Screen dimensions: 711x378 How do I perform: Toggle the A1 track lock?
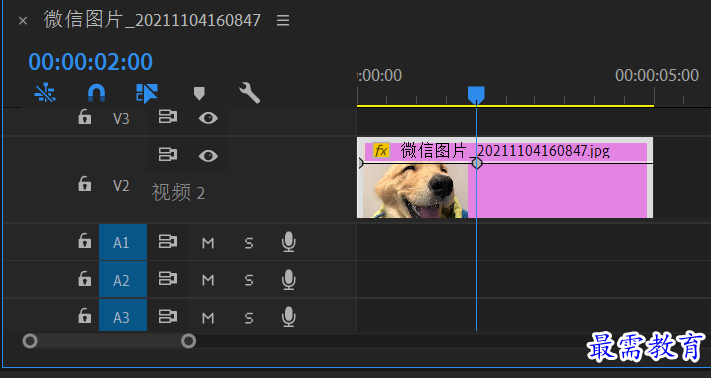pyautogui.click(x=85, y=241)
